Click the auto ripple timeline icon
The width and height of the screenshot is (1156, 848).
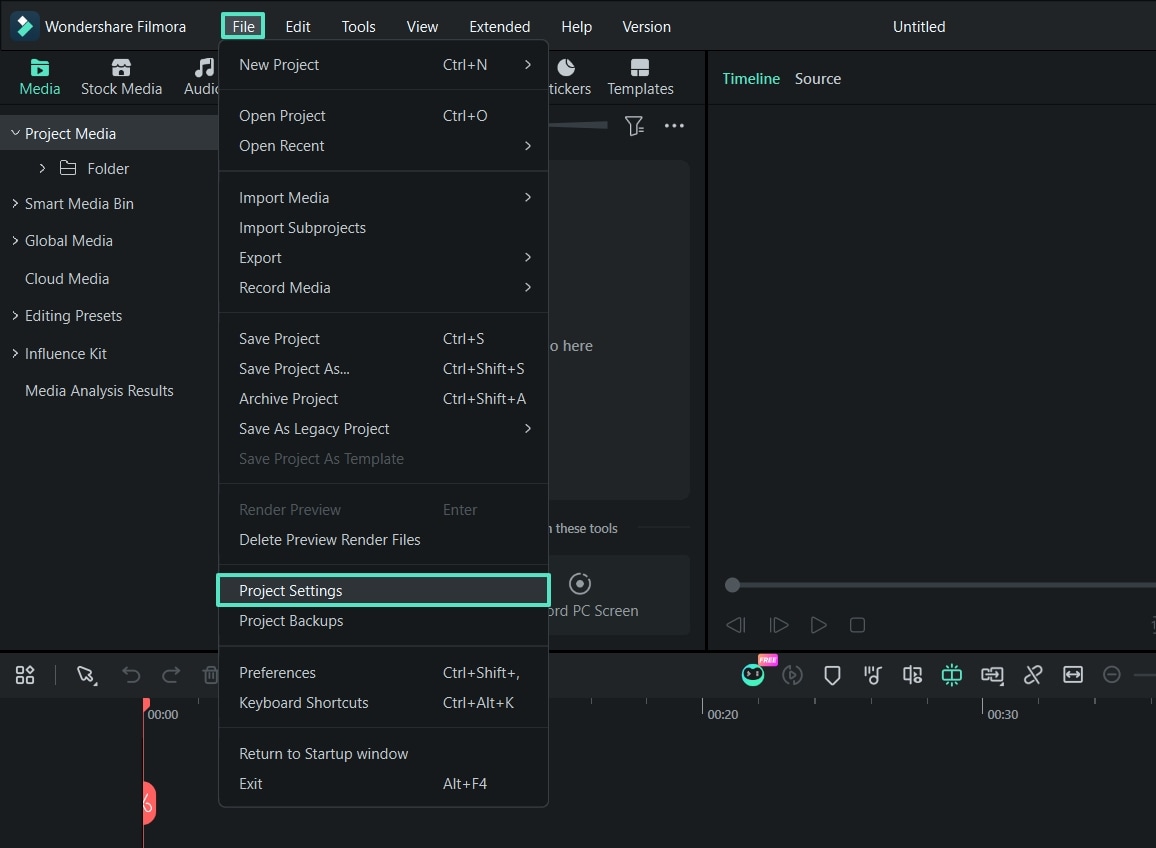912,675
